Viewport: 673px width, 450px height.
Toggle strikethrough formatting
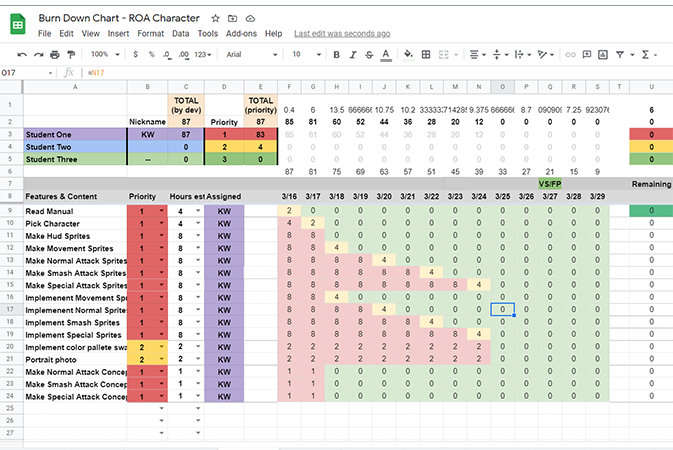[x=369, y=55]
